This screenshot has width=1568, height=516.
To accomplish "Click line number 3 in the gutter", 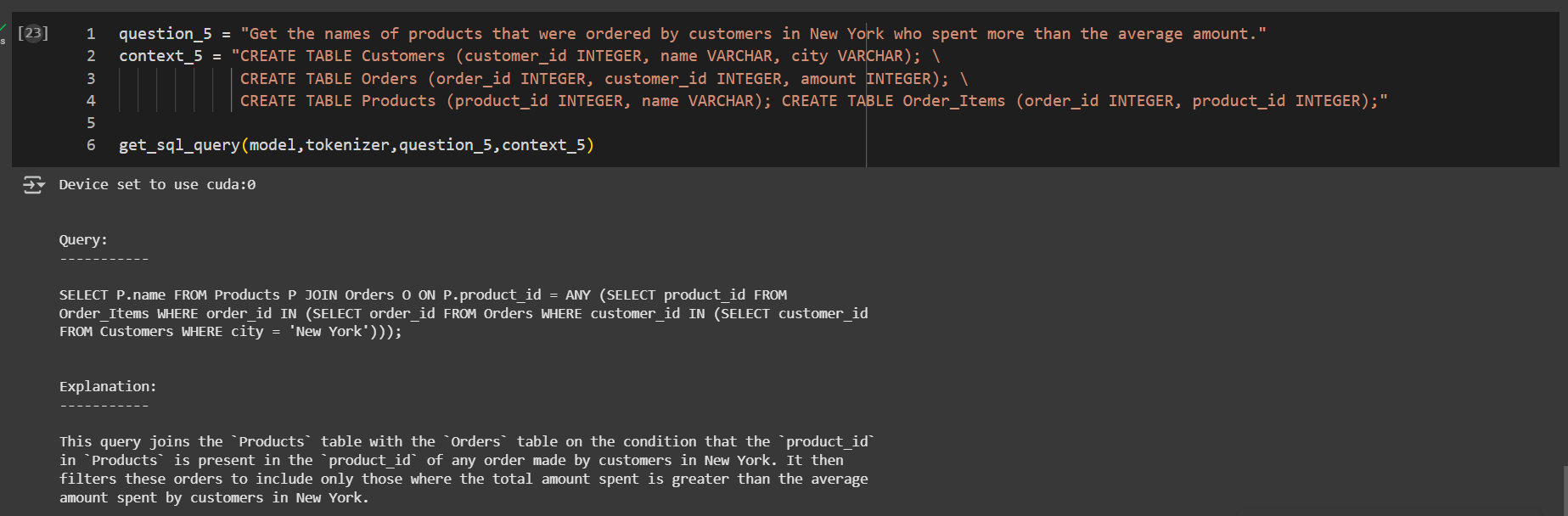I will [x=91, y=79].
